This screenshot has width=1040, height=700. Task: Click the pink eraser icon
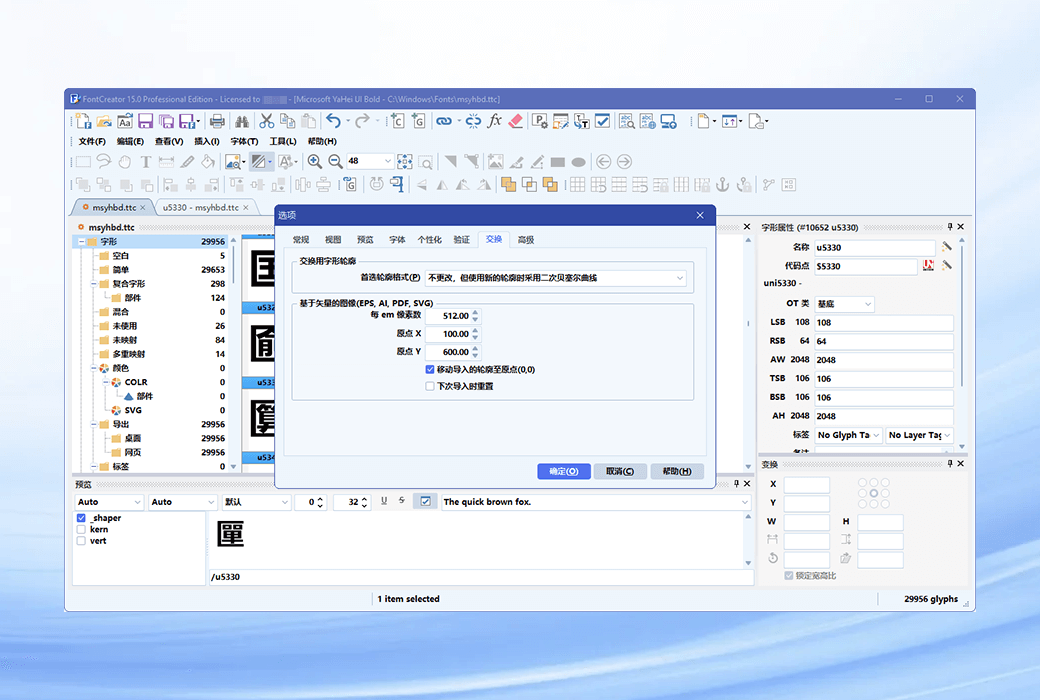click(x=515, y=121)
